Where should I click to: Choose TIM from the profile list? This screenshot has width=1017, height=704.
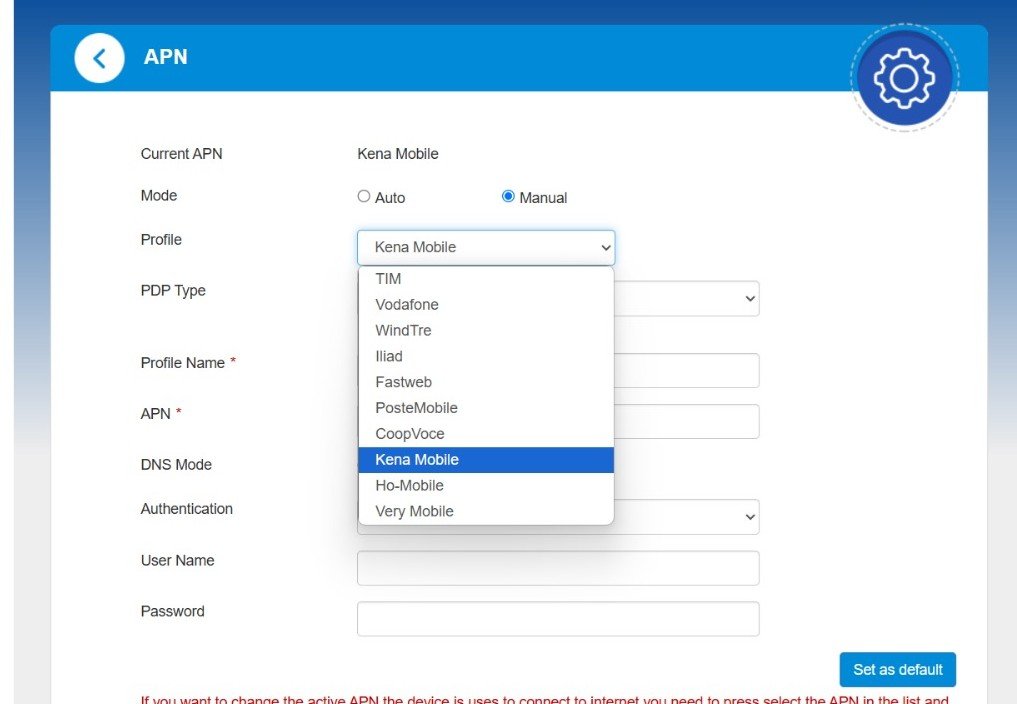(x=486, y=279)
